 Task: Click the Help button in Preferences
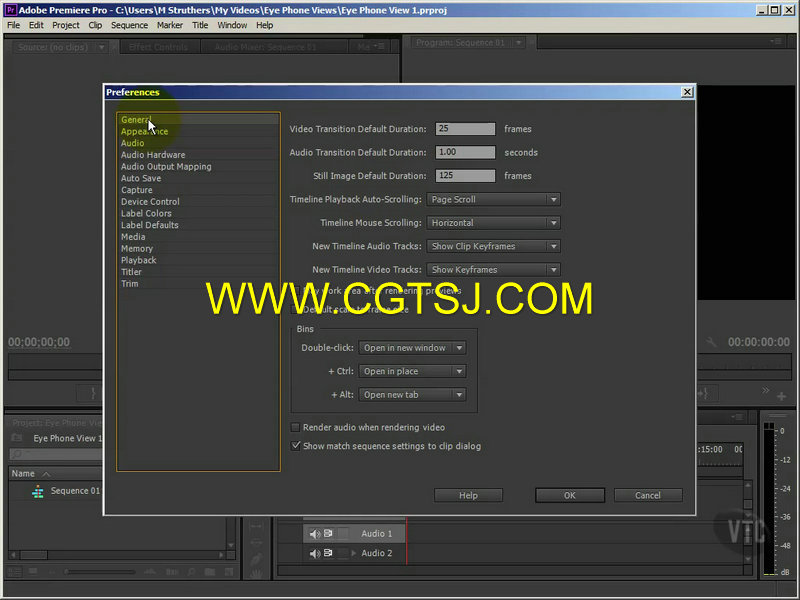(x=468, y=495)
